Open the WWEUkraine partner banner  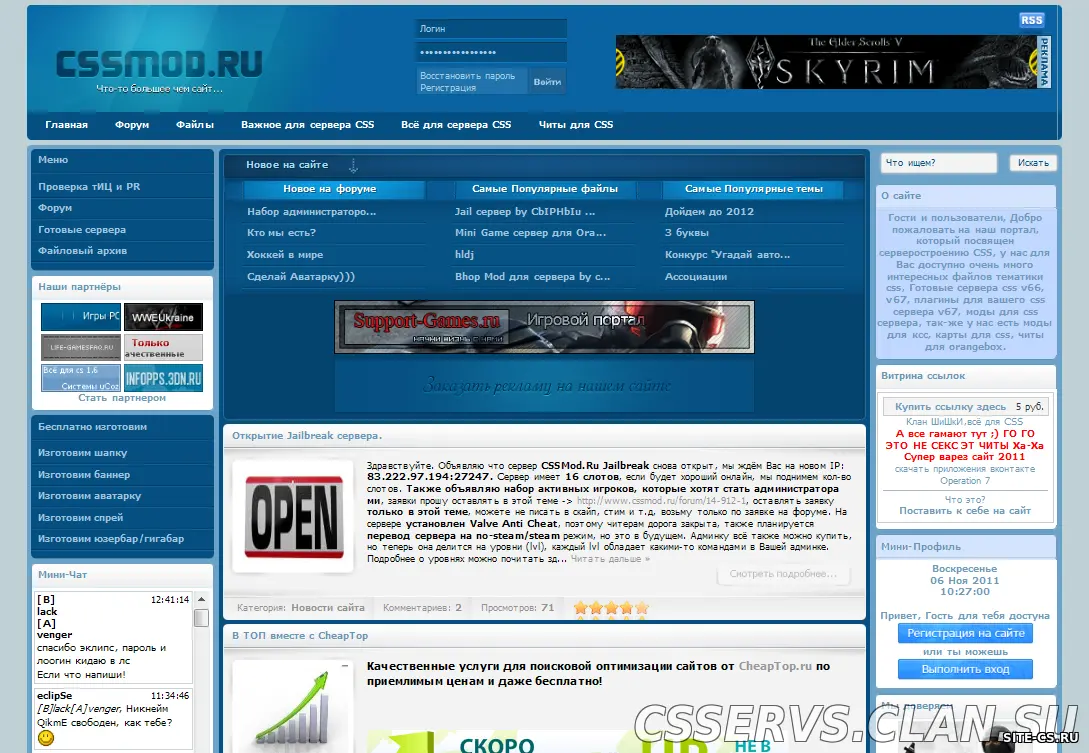[163, 317]
